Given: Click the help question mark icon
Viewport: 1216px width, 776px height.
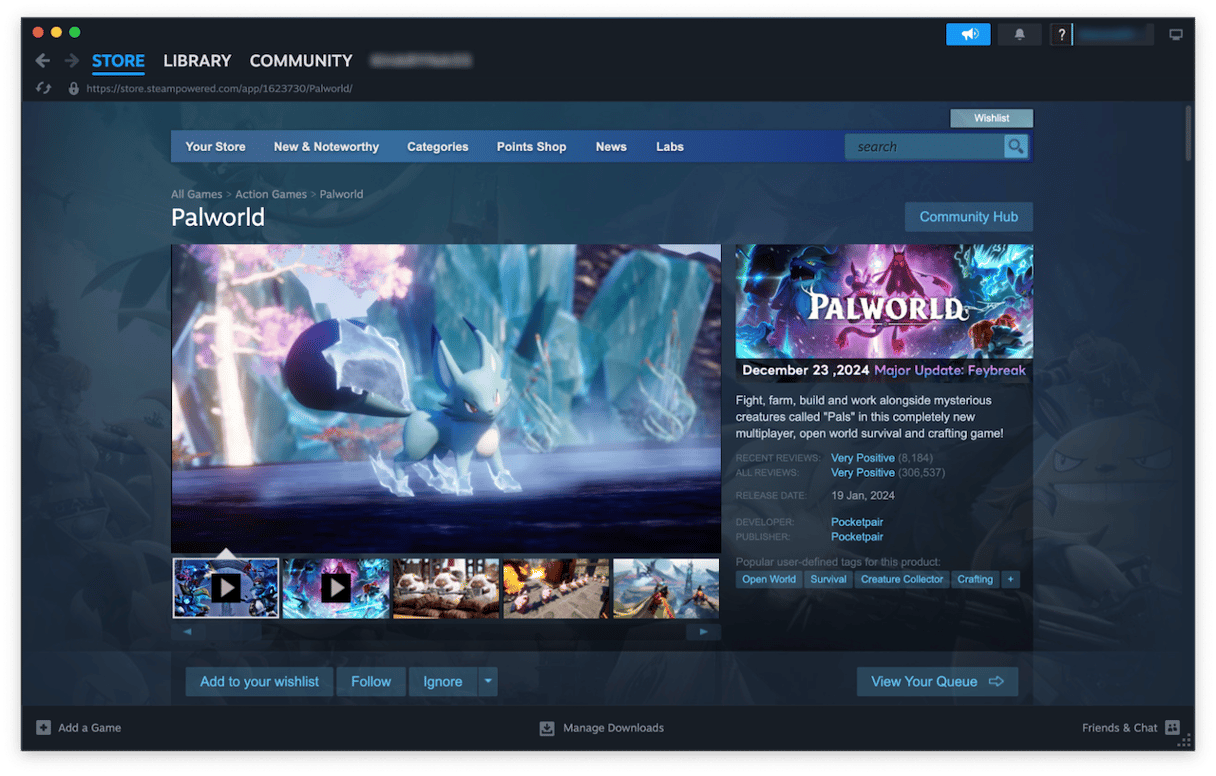Looking at the screenshot, I should [x=1061, y=35].
